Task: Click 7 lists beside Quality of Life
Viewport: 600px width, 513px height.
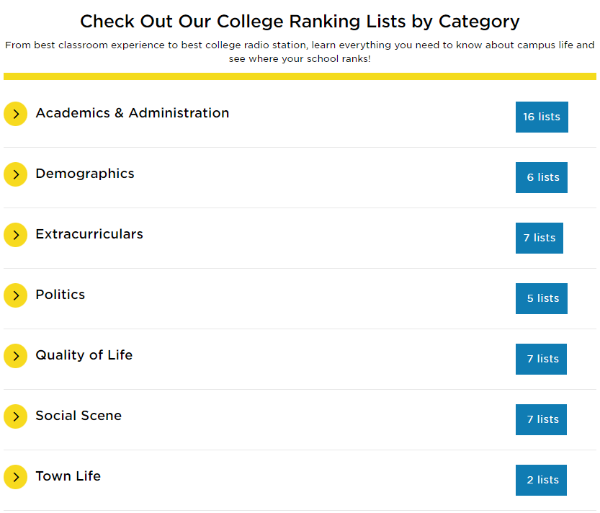Action: (x=541, y=359)
